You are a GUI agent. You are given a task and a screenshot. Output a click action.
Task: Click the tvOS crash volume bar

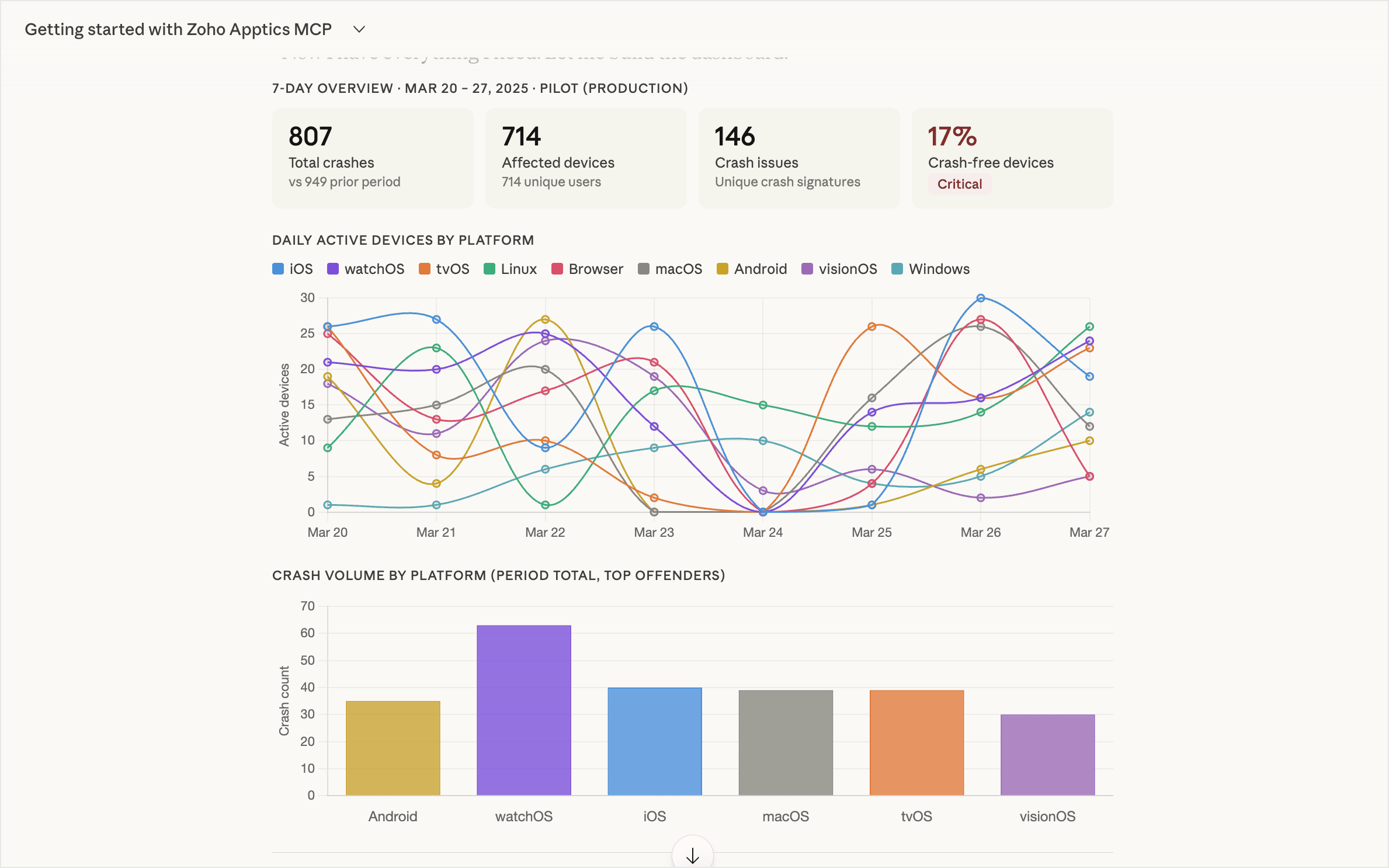coord(916,742)
